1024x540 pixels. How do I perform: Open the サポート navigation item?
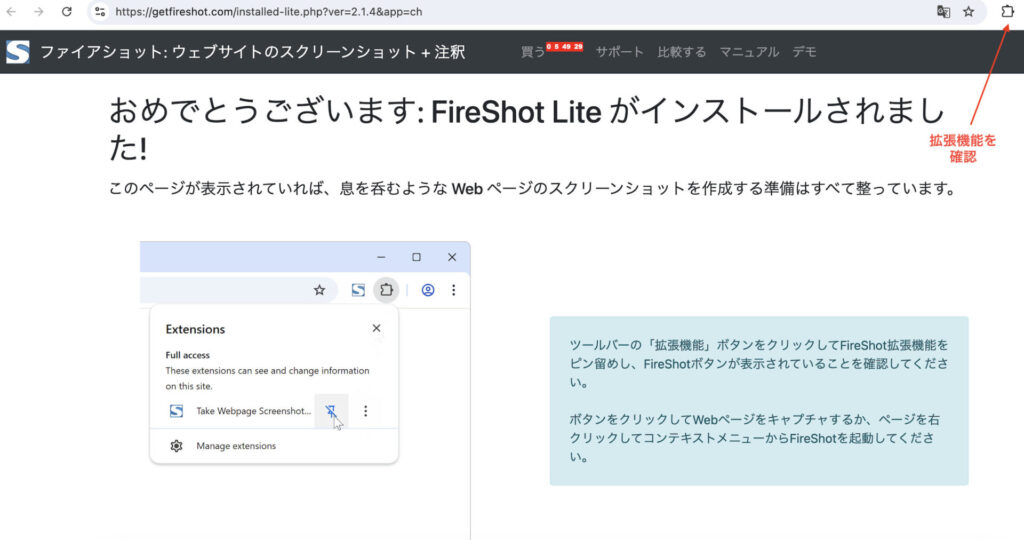click(x=620, y=52)
